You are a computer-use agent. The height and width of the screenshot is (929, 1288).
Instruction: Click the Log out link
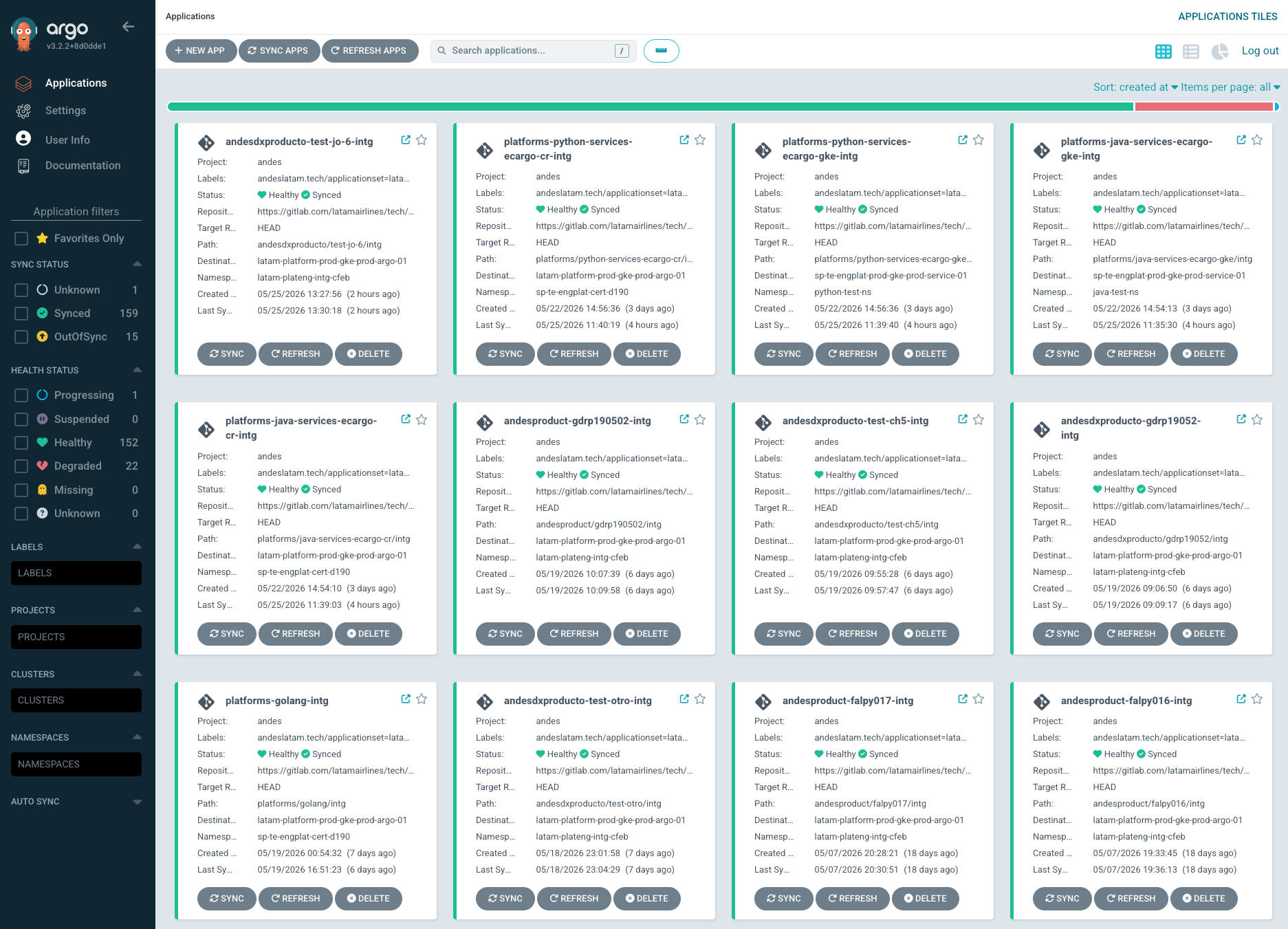(1260, 51)
